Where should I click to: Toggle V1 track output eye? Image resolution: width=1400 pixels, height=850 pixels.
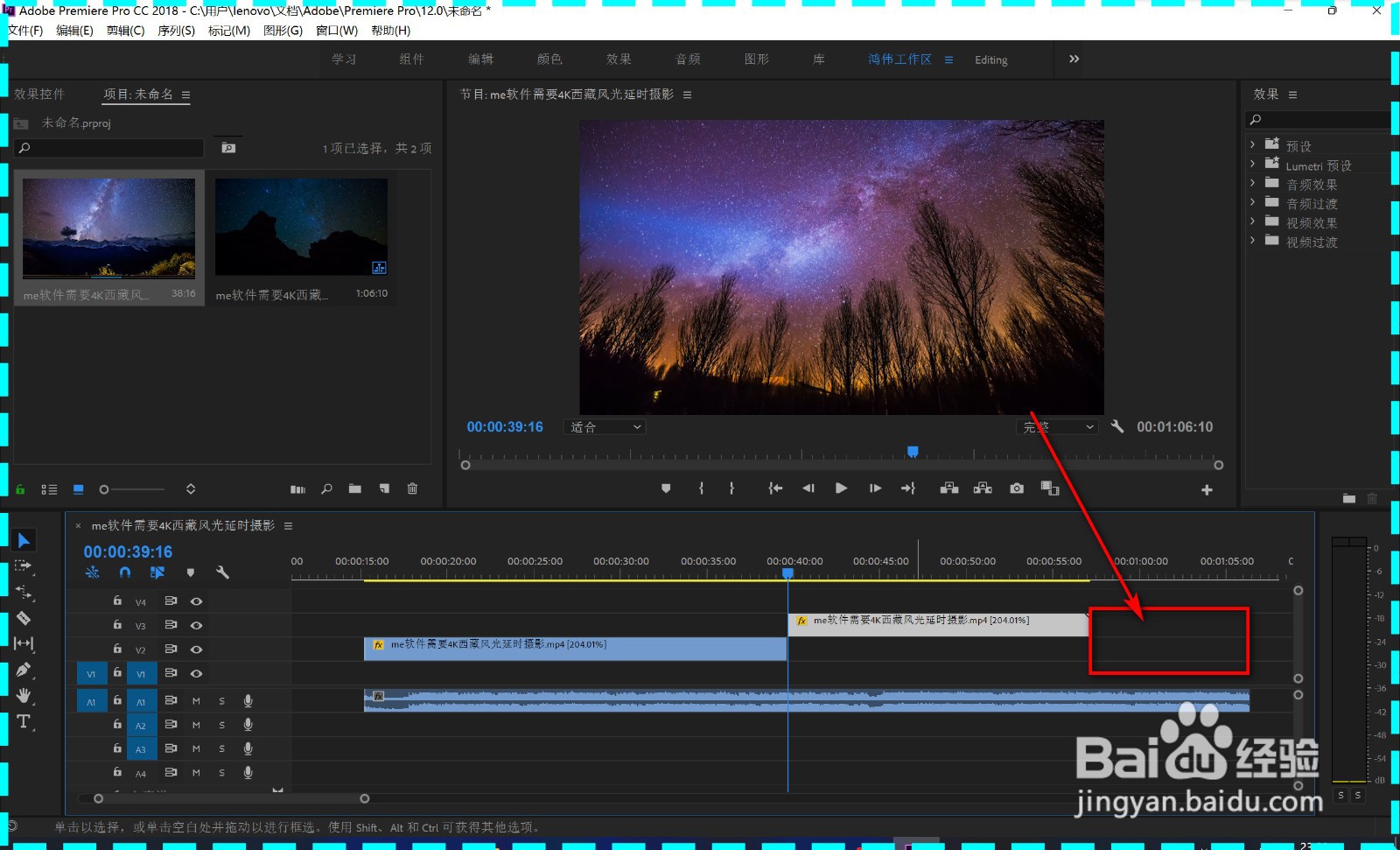197,673
